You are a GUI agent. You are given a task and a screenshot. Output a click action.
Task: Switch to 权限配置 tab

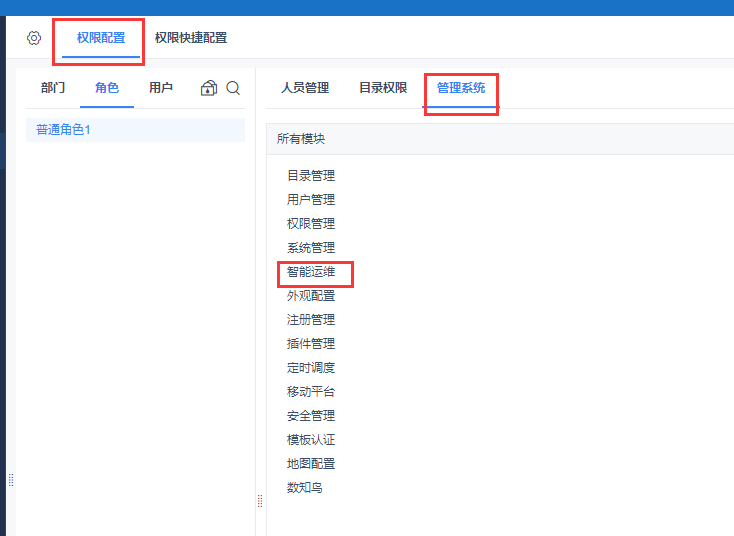click(101, 38)
